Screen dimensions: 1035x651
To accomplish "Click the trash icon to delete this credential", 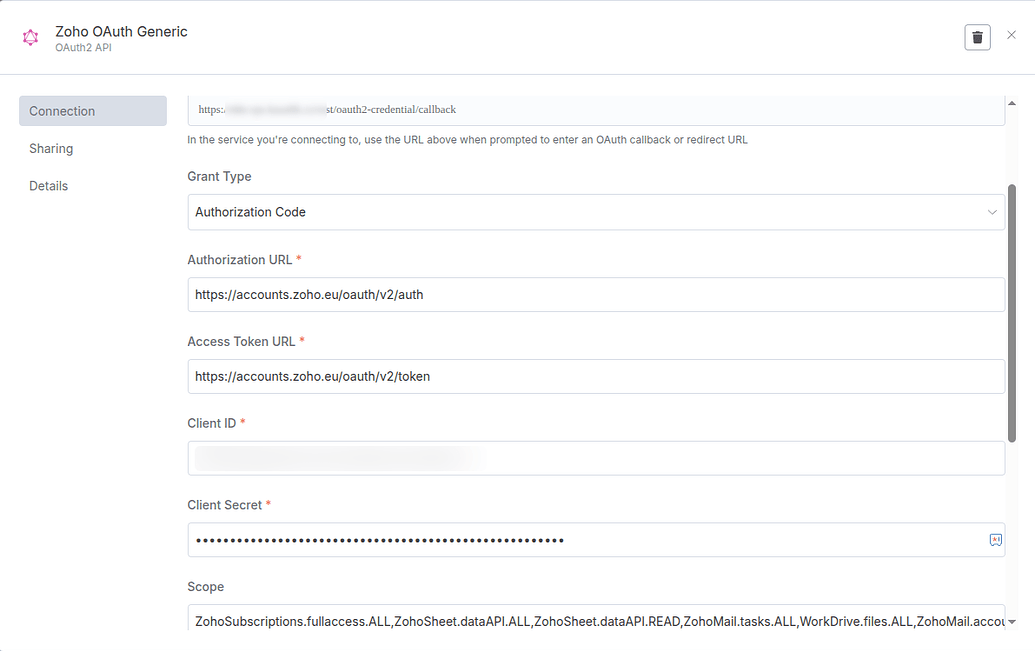I will coord(977,36).
